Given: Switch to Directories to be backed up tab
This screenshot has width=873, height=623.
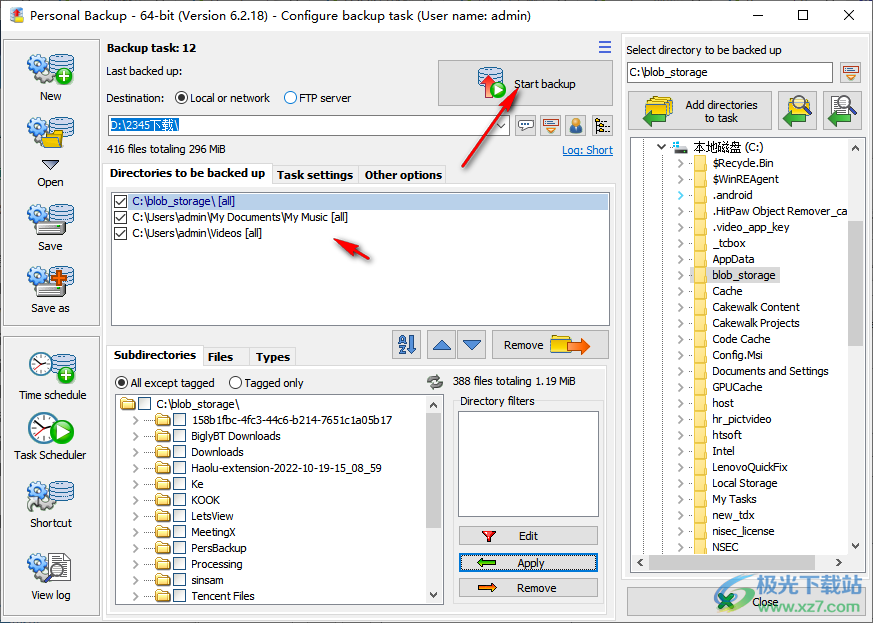Looking at the screenshot, I should pos(188,173).
